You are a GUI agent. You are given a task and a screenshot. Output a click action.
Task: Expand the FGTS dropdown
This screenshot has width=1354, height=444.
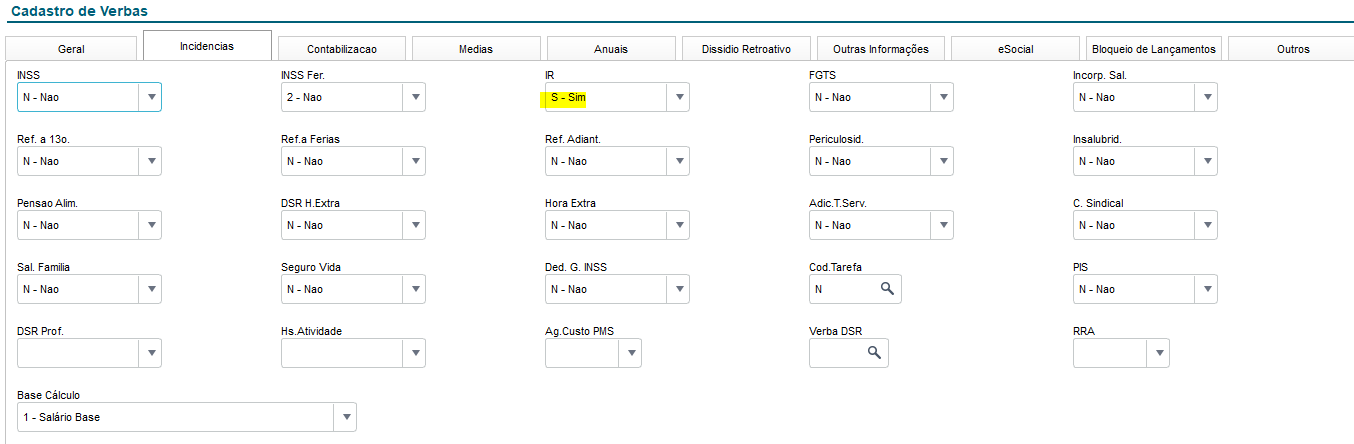click(x=943, y=97)
